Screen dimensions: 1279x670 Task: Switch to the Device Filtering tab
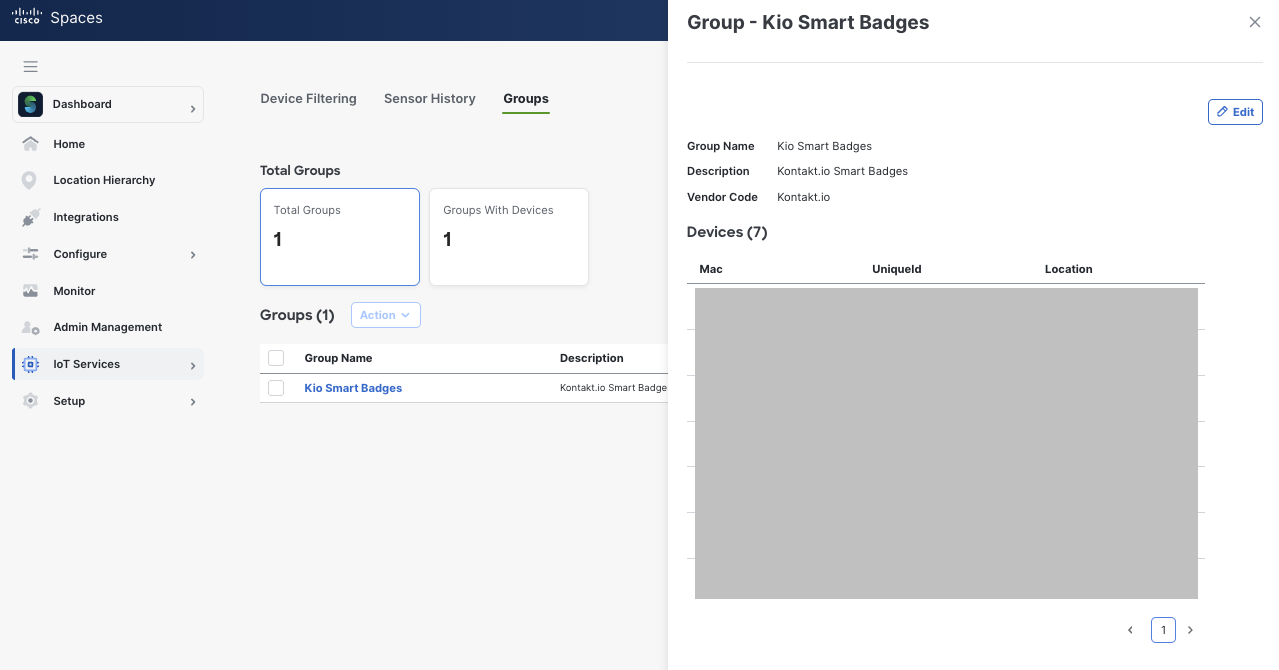click(x=308, y=99)
